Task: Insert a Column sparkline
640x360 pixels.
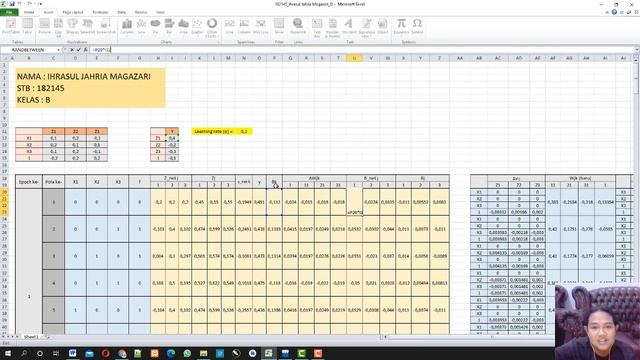Action: click(244, 26)
